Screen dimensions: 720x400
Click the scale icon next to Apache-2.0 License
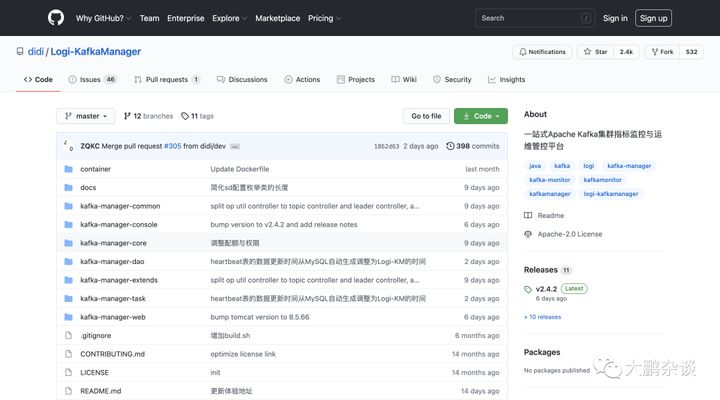click(528, 234)
